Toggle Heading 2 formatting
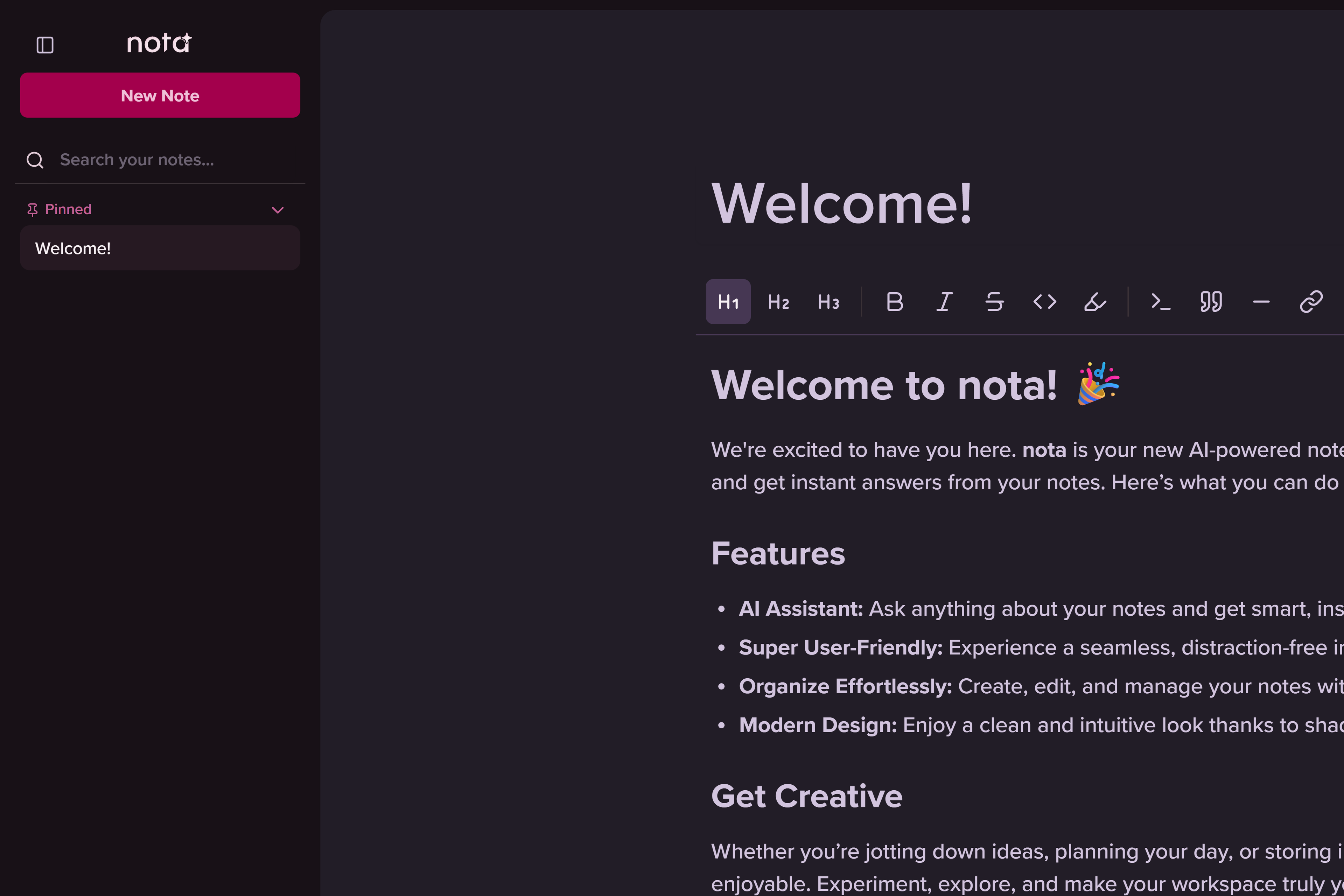 (x=778, y=302)
